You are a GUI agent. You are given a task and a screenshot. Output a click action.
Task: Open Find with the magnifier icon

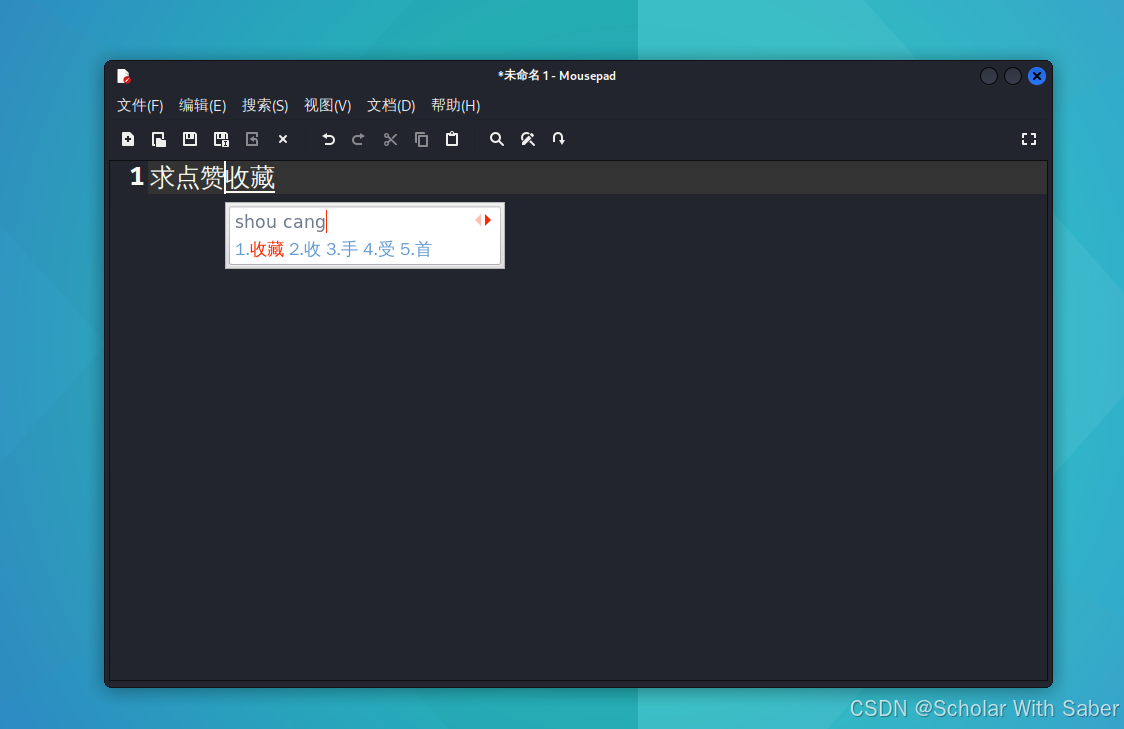coord(497,139)
